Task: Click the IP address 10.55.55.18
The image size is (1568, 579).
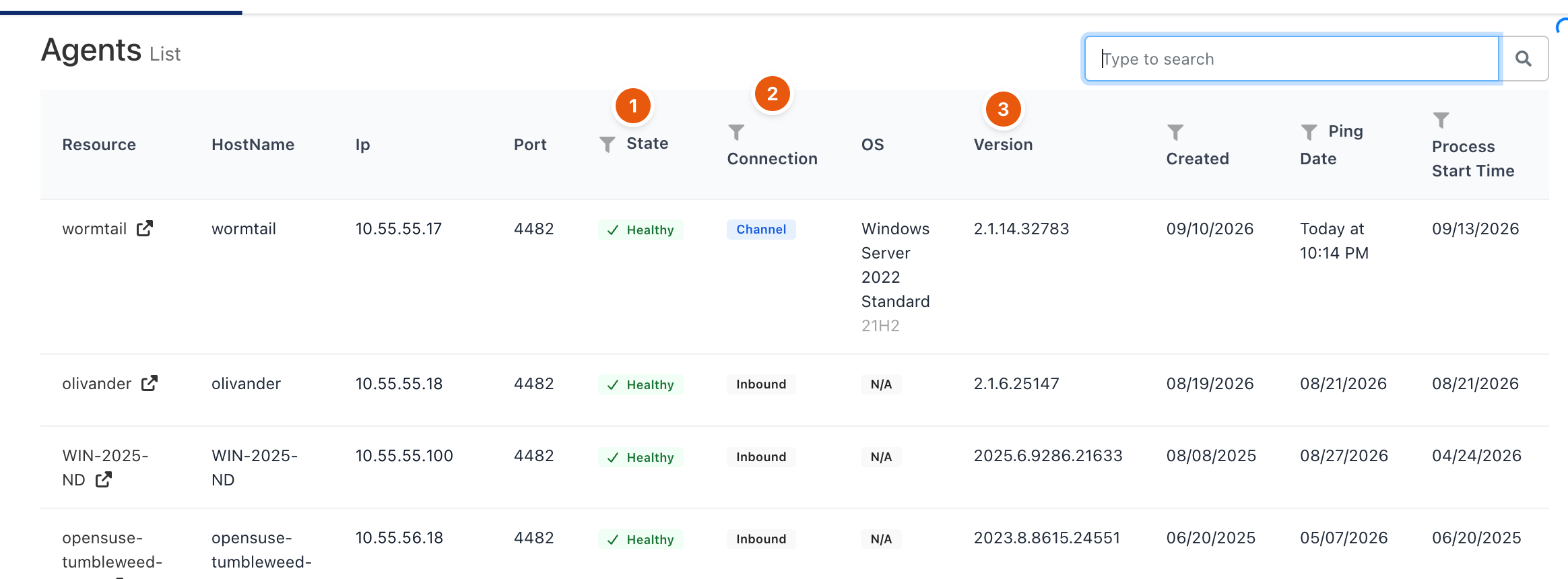Action: click(x=399, y=383)
